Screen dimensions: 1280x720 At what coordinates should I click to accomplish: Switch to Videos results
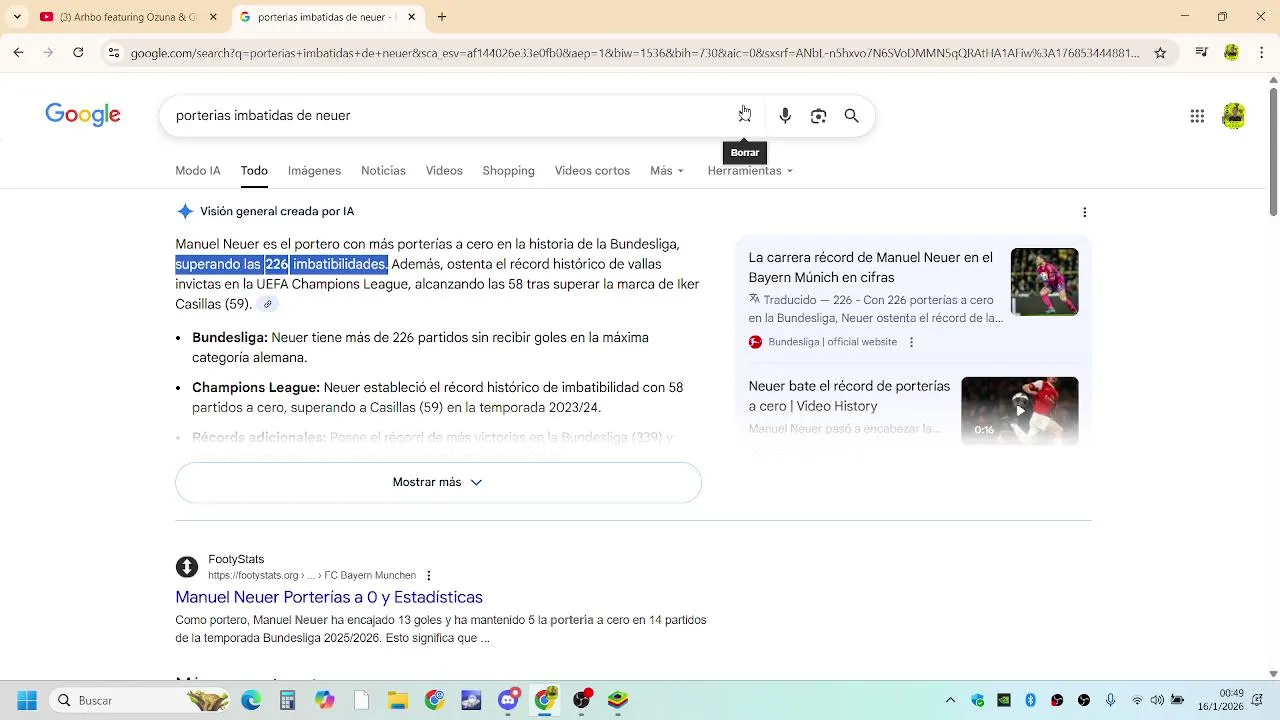point(444,171)
